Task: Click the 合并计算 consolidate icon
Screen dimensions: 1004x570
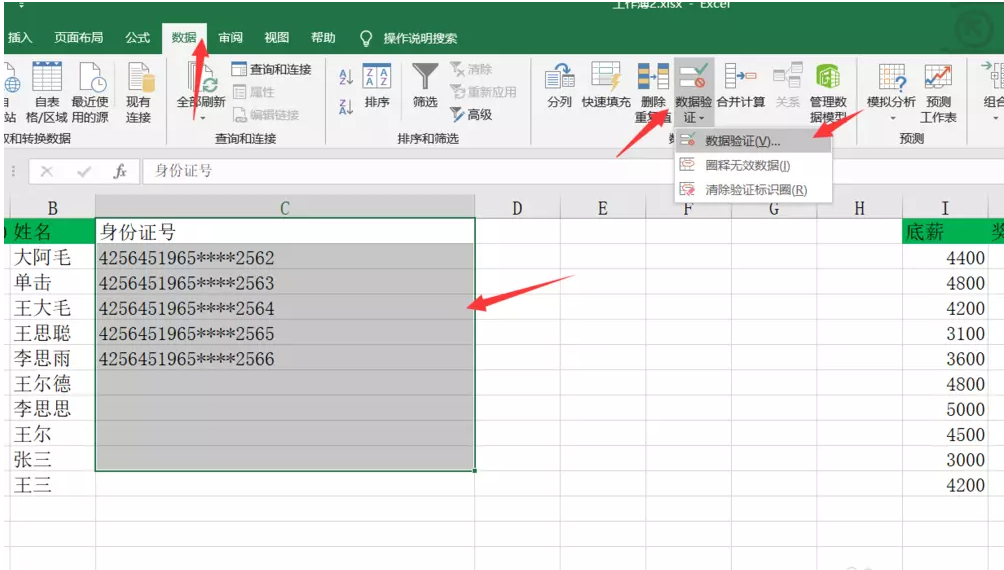Action: (x=740, y=77)
